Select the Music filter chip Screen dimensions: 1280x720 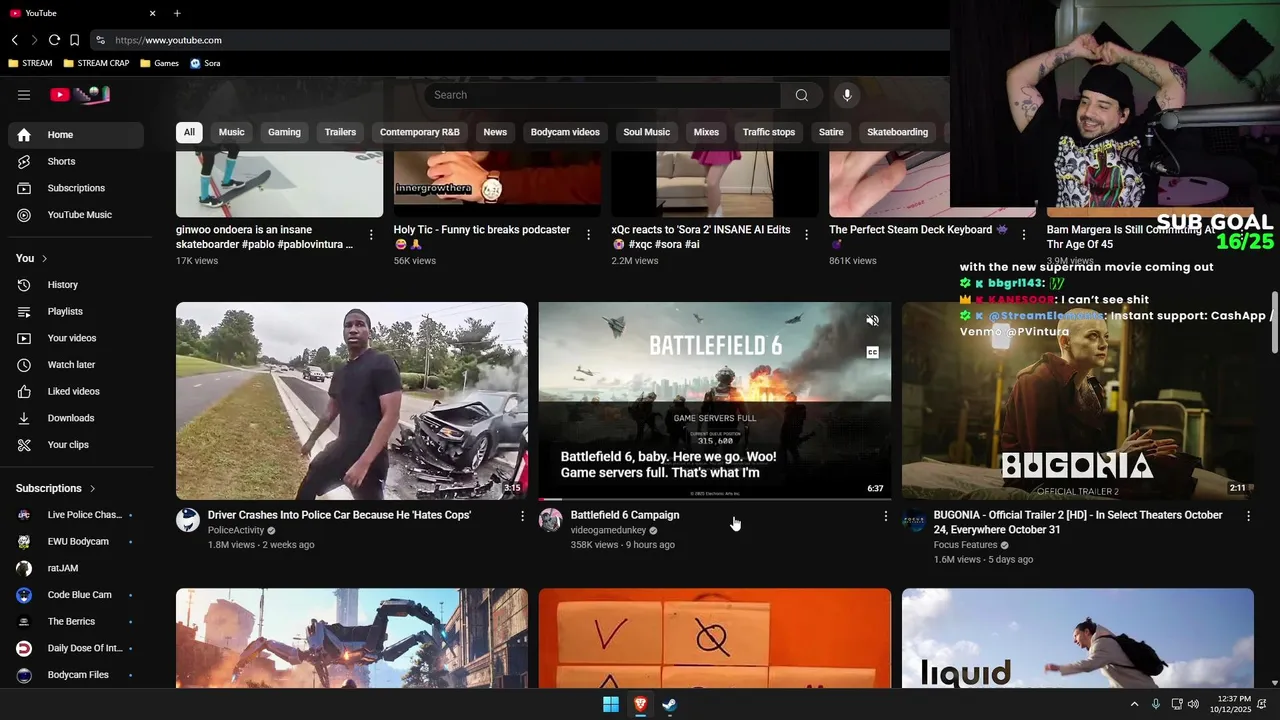point(231,132)
